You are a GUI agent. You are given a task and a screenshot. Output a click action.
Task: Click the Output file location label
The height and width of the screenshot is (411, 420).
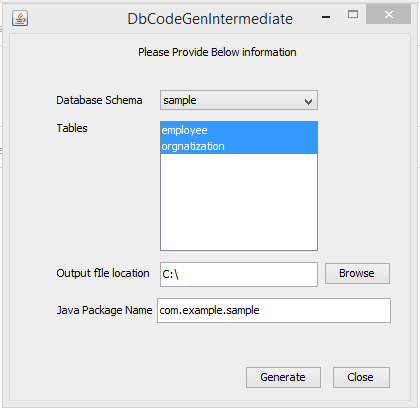pyautogui.click(x=103, y=273)
